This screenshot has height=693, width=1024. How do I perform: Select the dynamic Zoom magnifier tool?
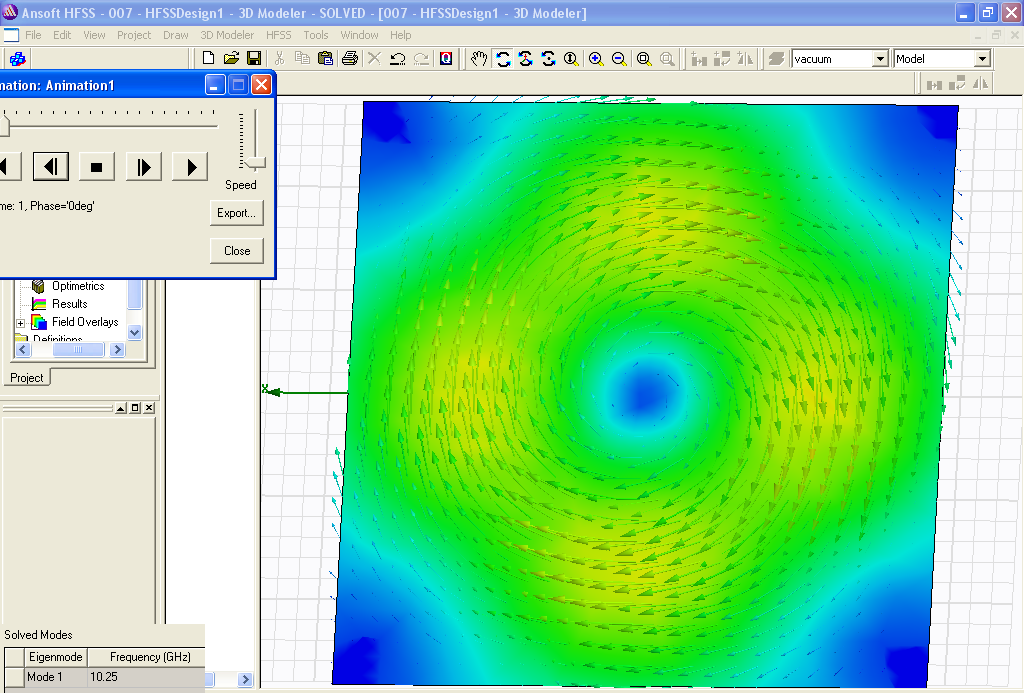point(571,59)
